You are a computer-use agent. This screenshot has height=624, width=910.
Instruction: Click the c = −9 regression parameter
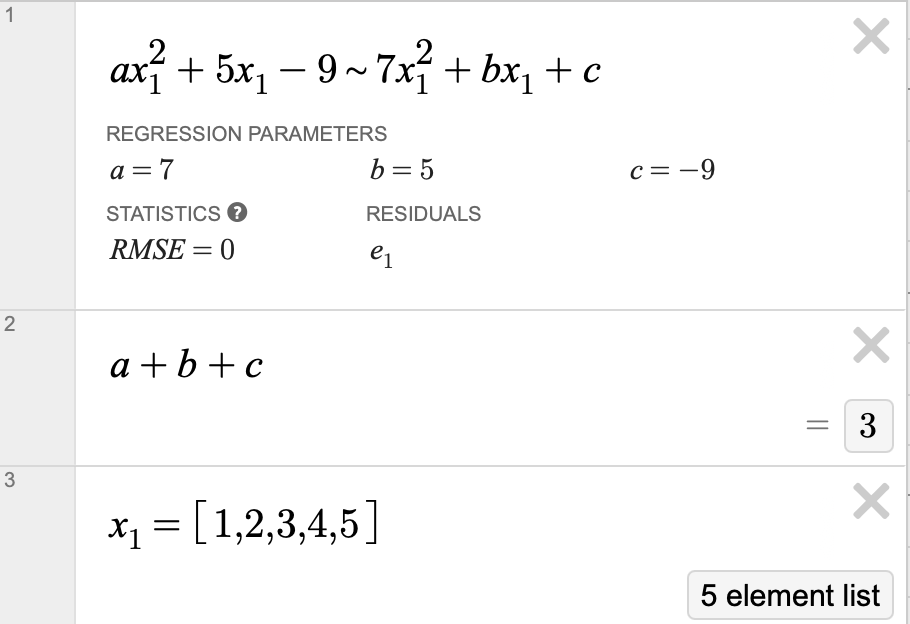pos(672,170)
